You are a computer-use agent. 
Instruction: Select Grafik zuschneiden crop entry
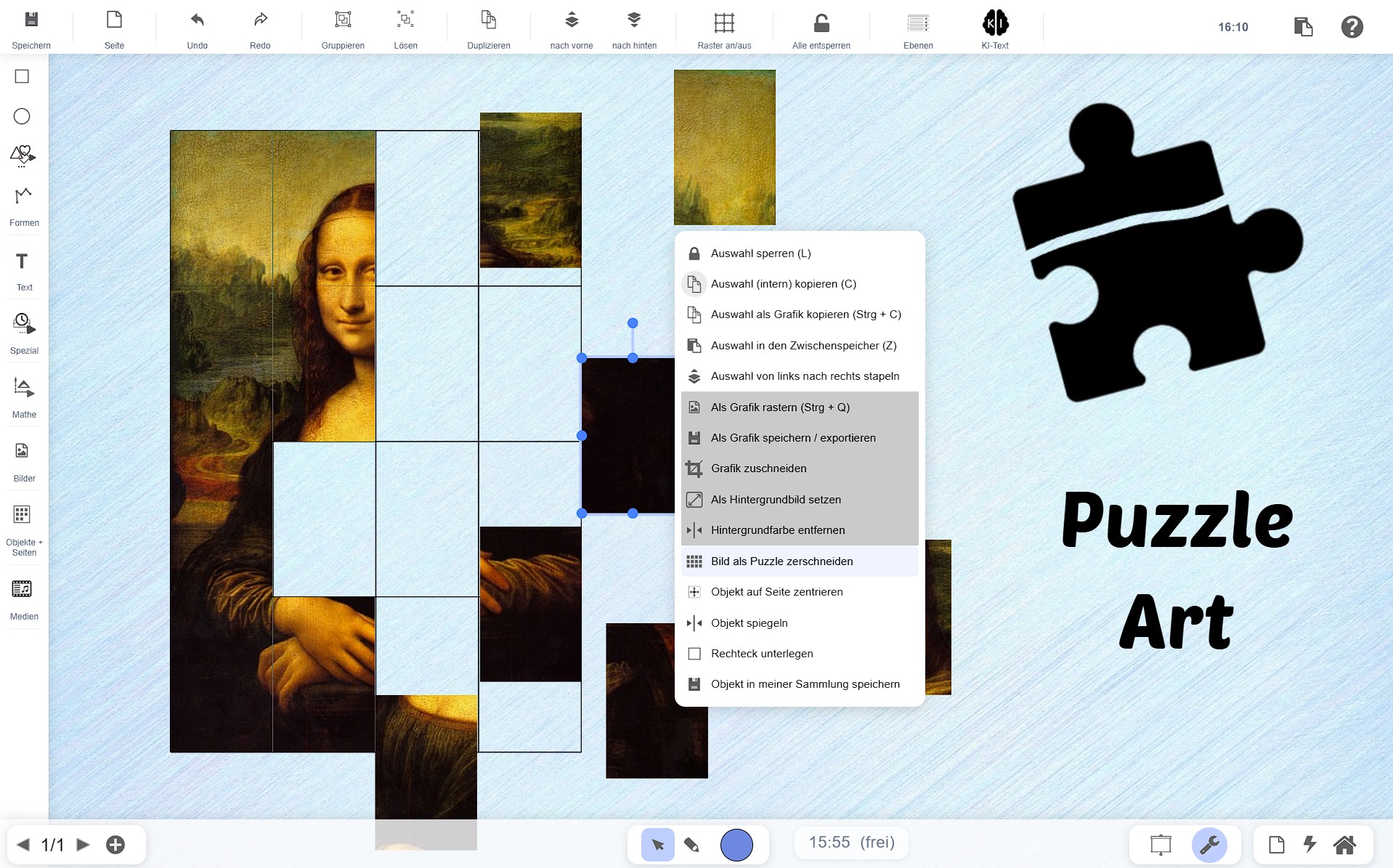[x=800, y=469]
